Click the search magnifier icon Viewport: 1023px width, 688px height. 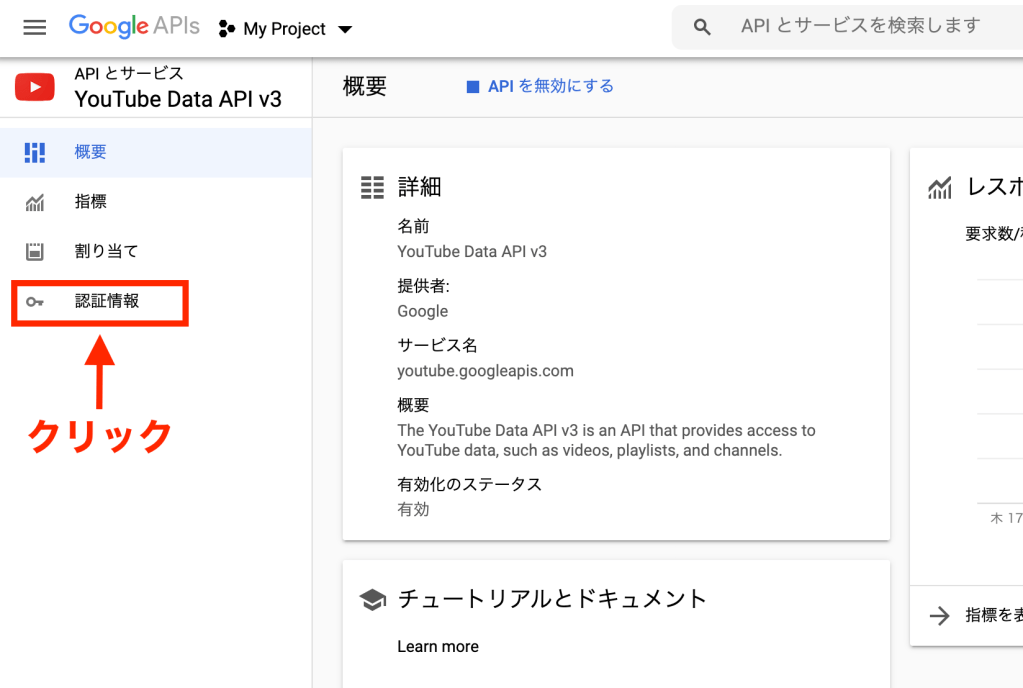click(702, 28)
